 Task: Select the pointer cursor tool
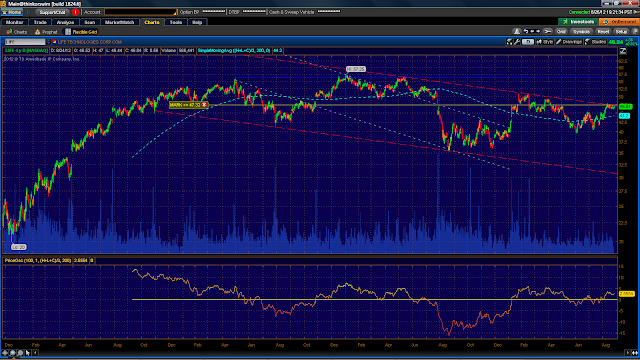[x=28, y=353]
